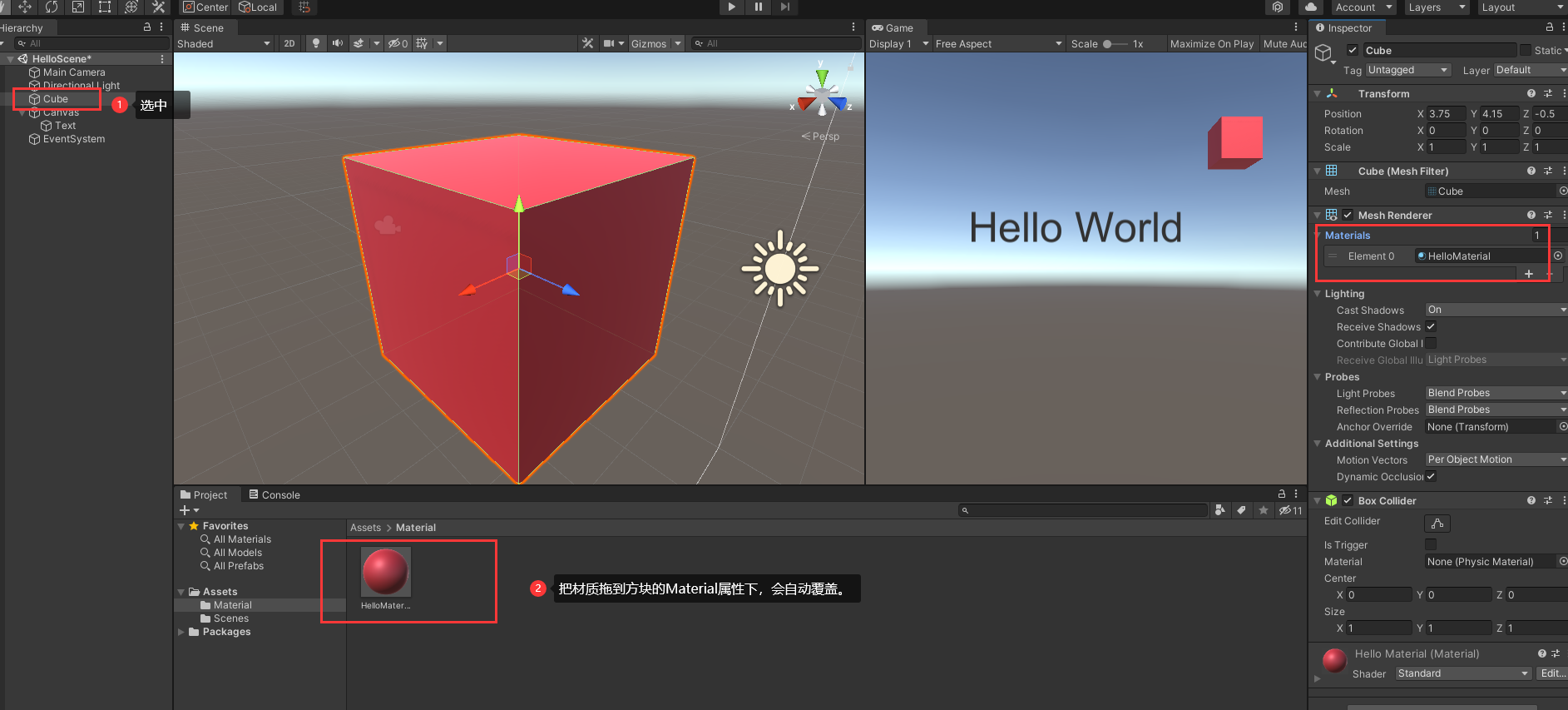Viewport: 1568px width, 710px height.
Task: Lock the Inspector panel
Action: tap(1550, 27)
